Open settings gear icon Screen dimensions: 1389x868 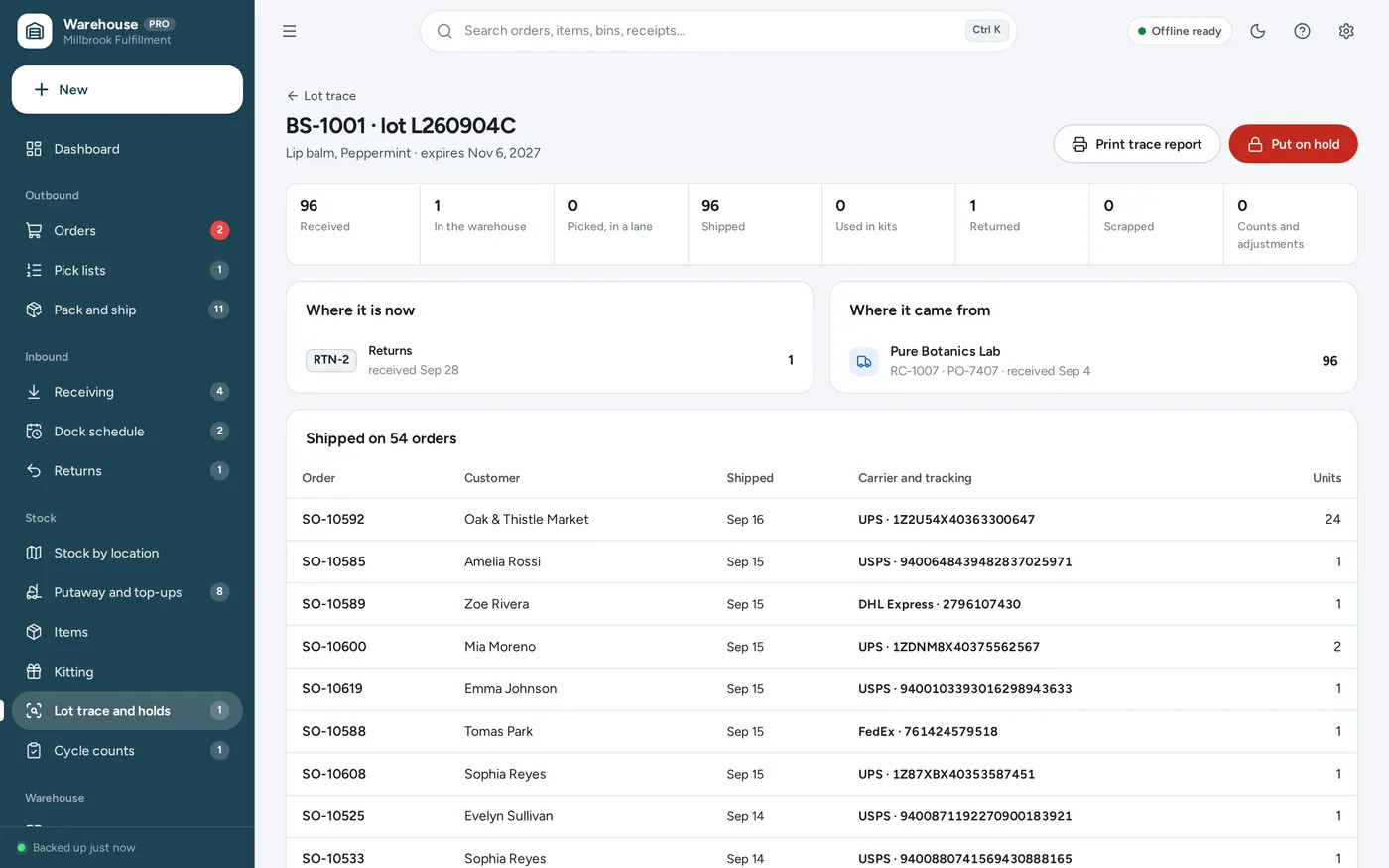click(x=1346, y=31)
